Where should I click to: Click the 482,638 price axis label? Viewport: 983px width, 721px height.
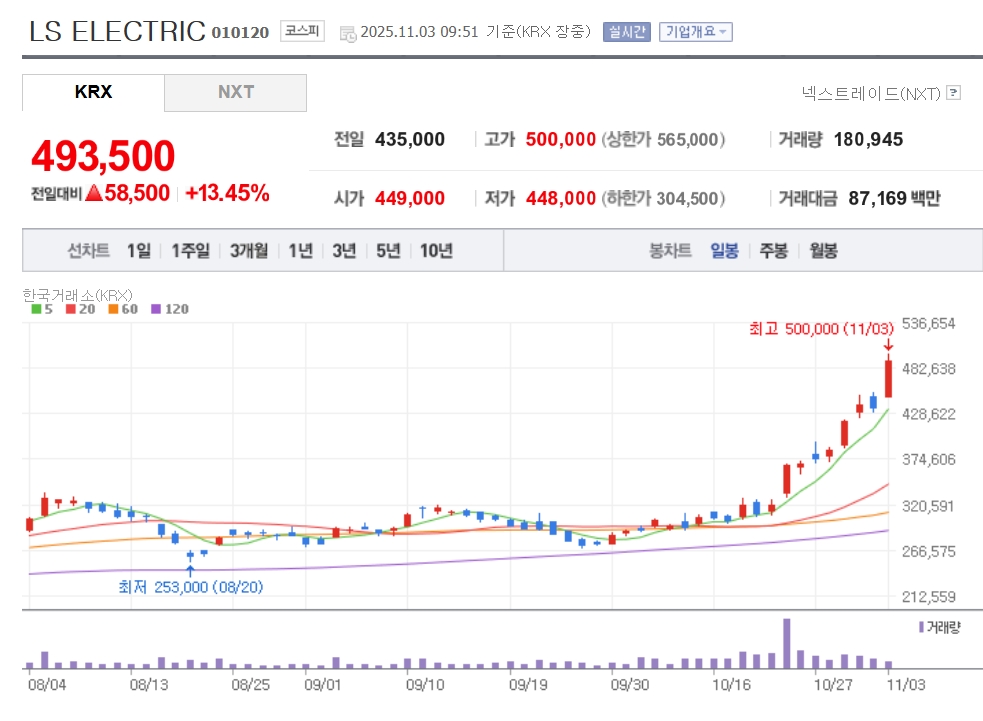[928, 369]
